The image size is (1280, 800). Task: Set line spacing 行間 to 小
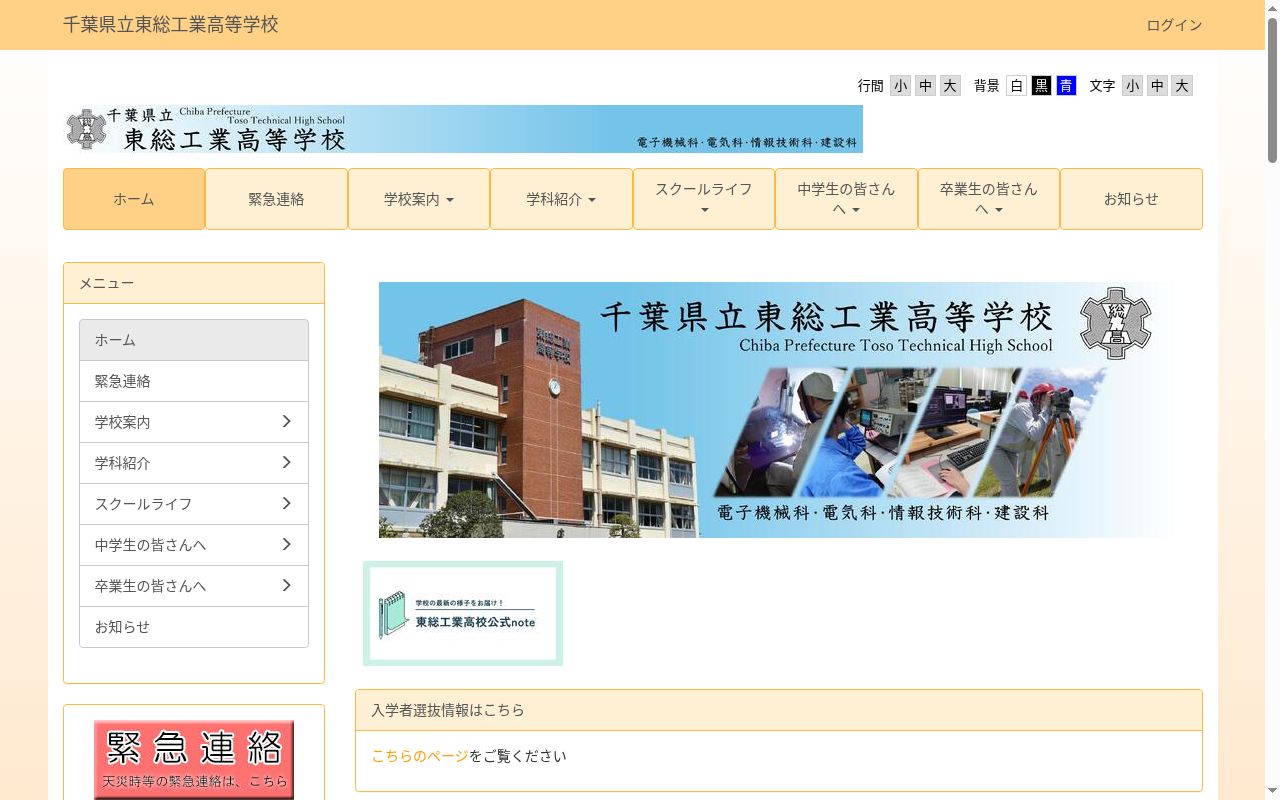901,86
